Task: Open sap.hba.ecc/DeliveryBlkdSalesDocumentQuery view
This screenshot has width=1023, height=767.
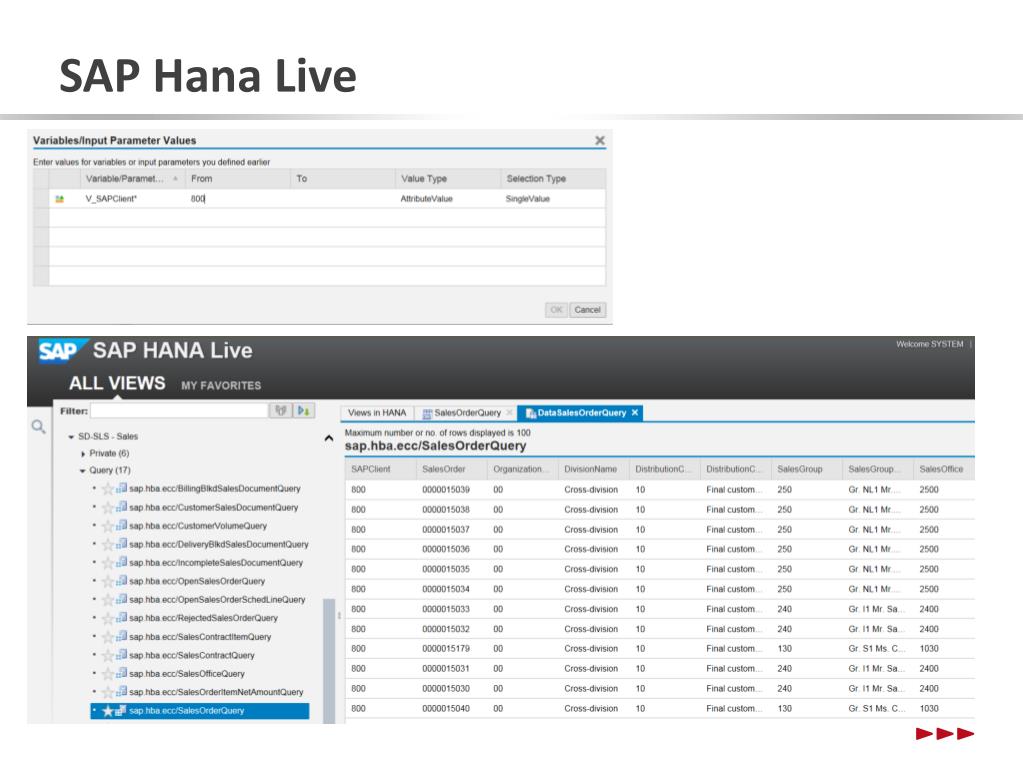Action: pos(219,544)
